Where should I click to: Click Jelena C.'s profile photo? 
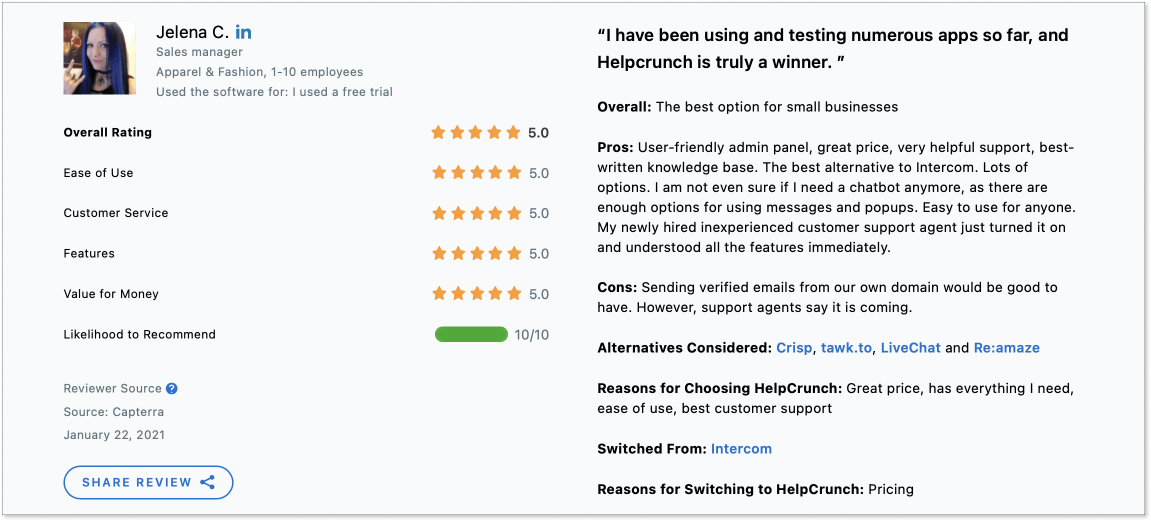click(100, 59)
